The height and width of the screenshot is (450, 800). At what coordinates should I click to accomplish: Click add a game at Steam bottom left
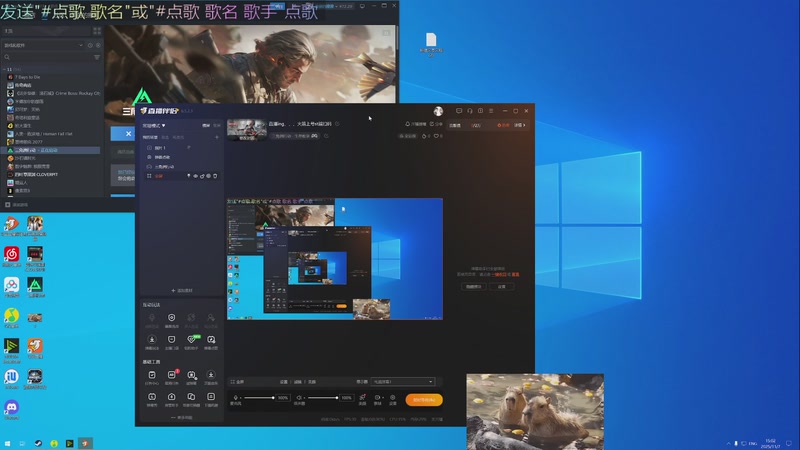click(16, 205)
